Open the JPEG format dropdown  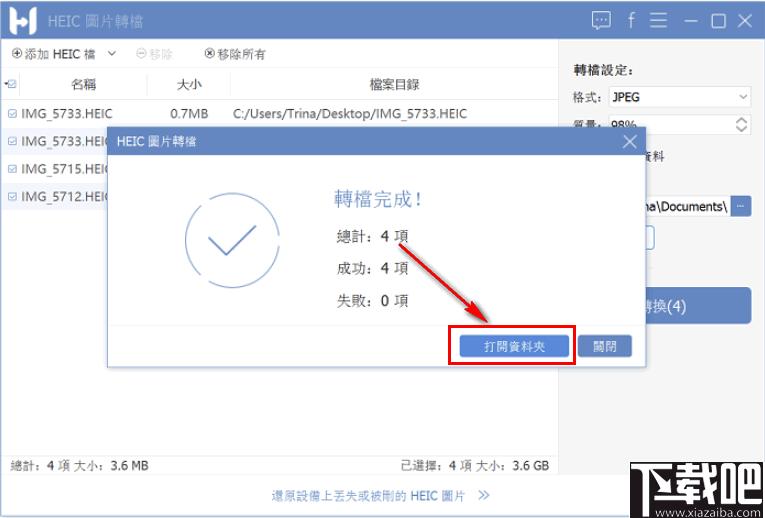click(x=680, y=97)
